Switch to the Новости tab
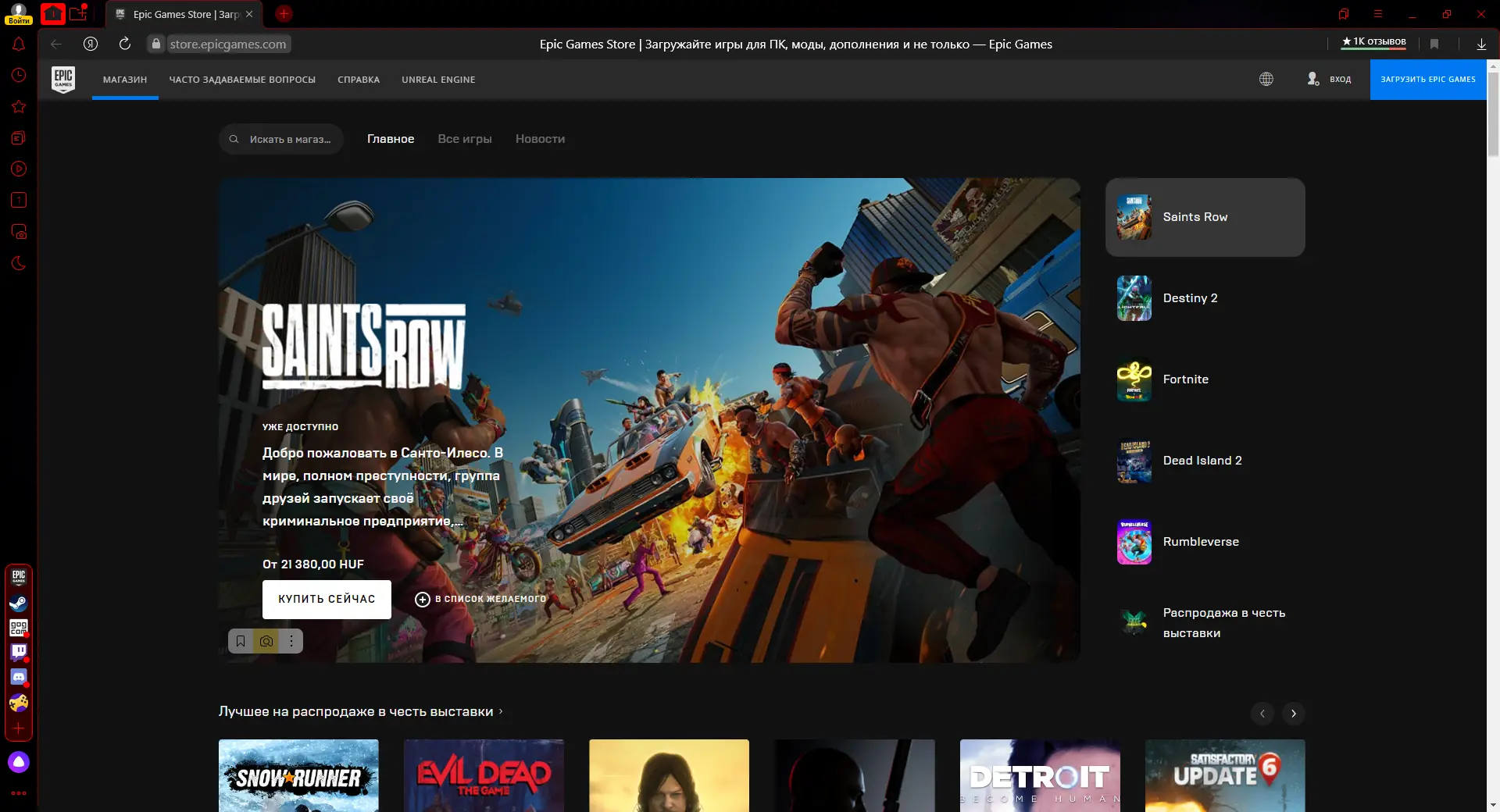This screenshot has height=812, width=1500. click(540, 139)
